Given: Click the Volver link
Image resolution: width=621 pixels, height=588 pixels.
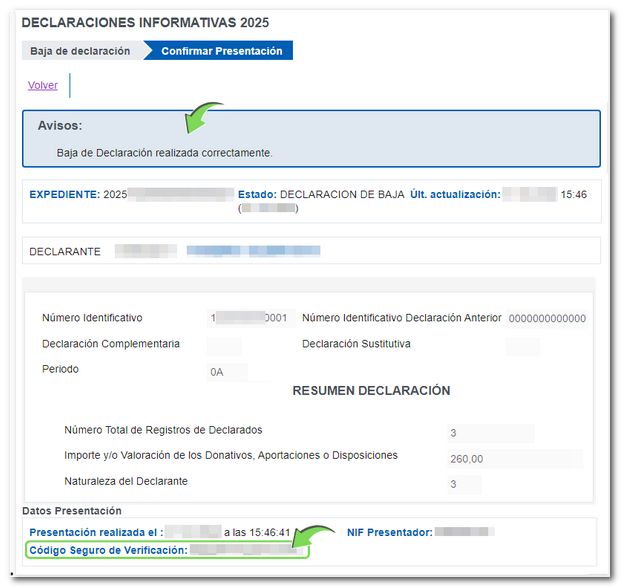Looking at the screenshot, I should [43, 86].
